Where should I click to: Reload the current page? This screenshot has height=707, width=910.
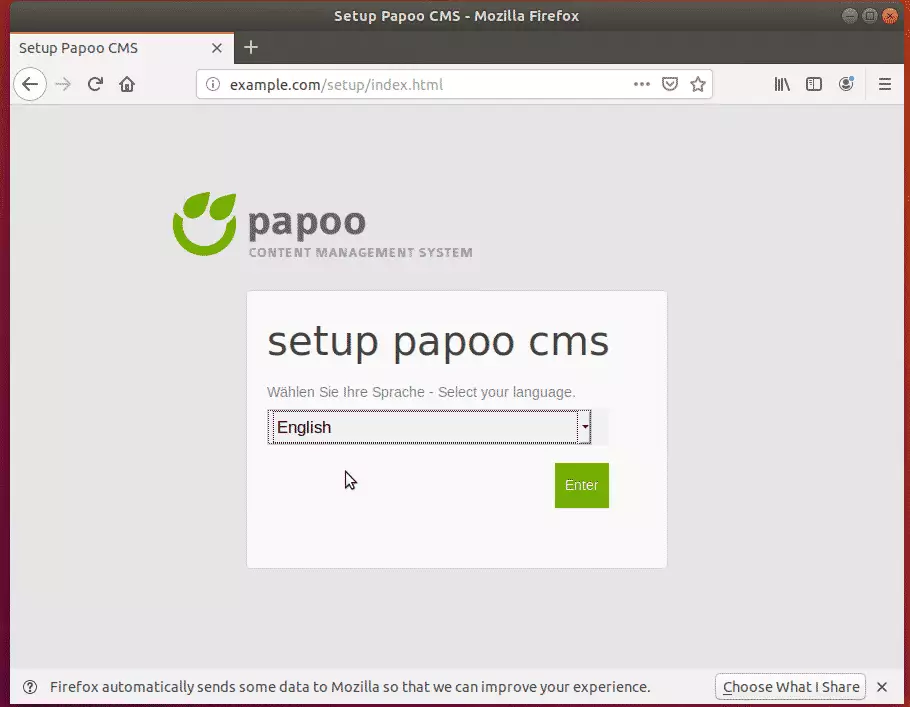[x=95, y=85]
